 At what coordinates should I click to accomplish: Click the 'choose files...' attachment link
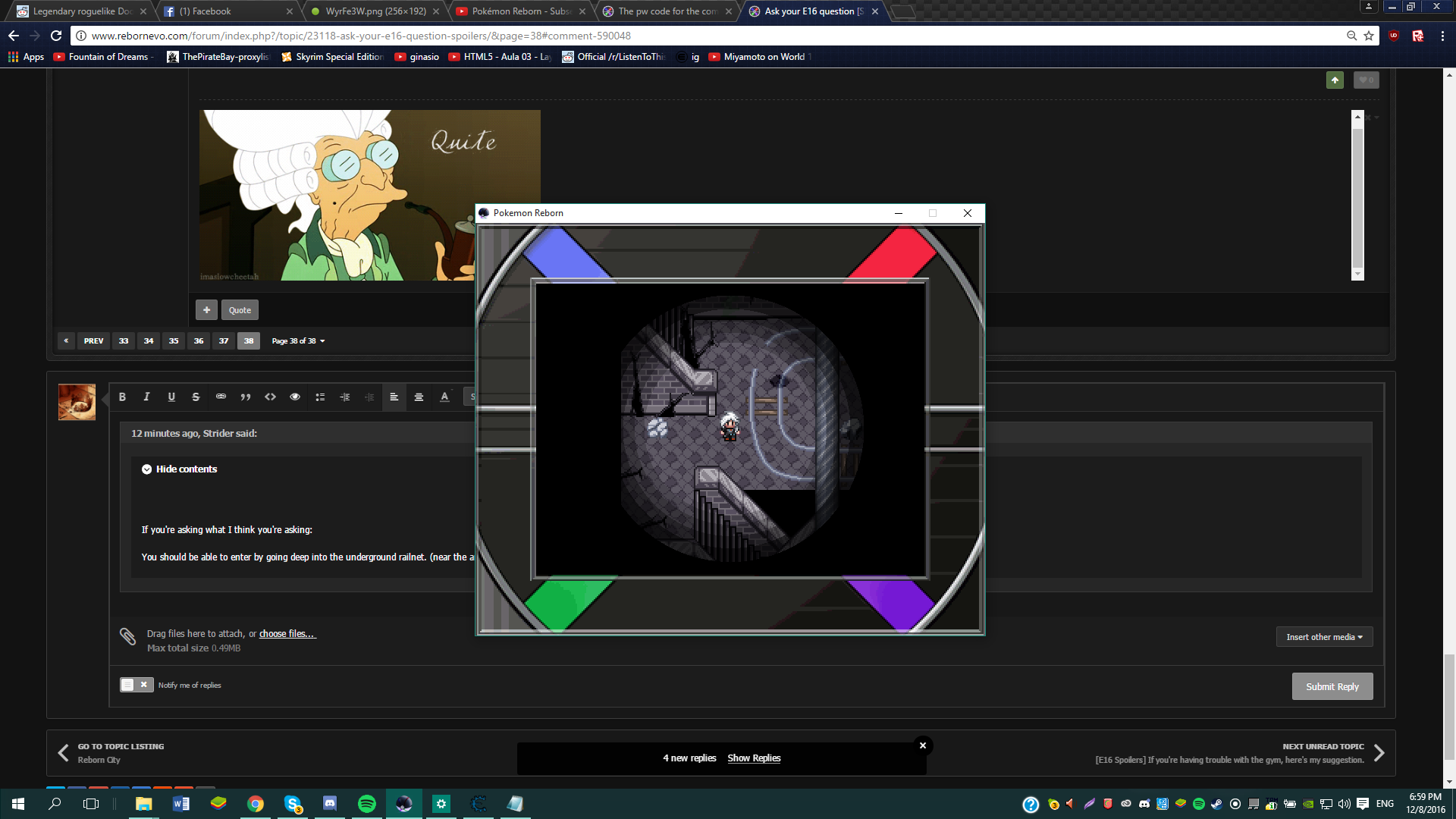tap(287, 633)
